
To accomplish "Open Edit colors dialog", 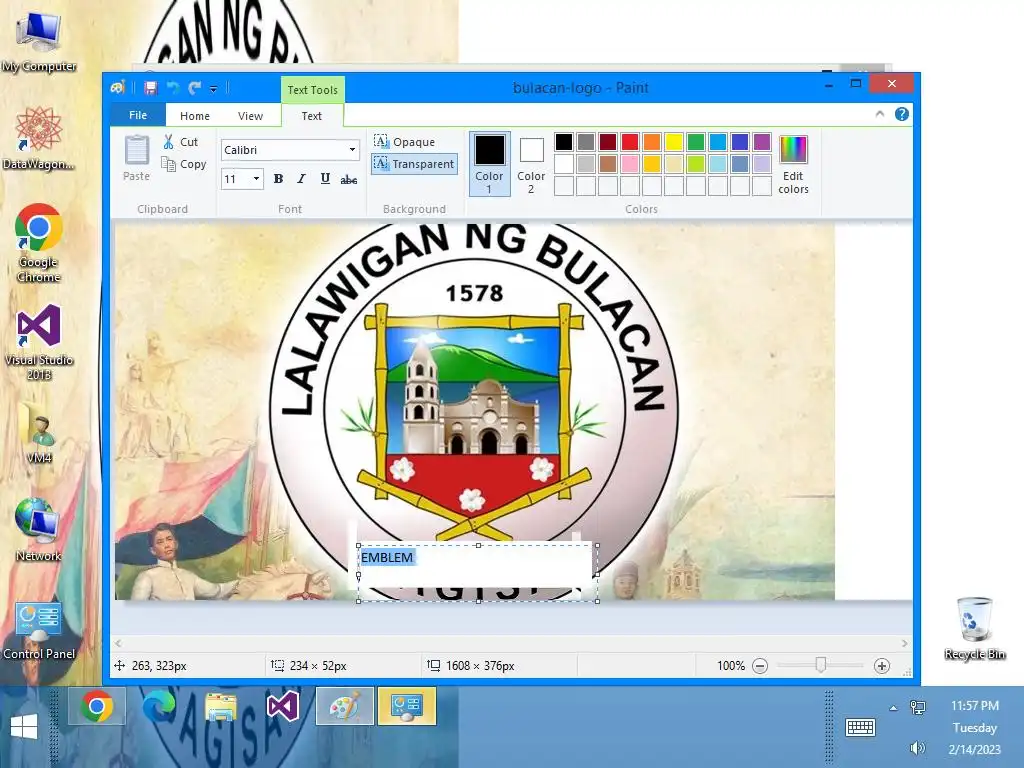I will coord(793,165).
